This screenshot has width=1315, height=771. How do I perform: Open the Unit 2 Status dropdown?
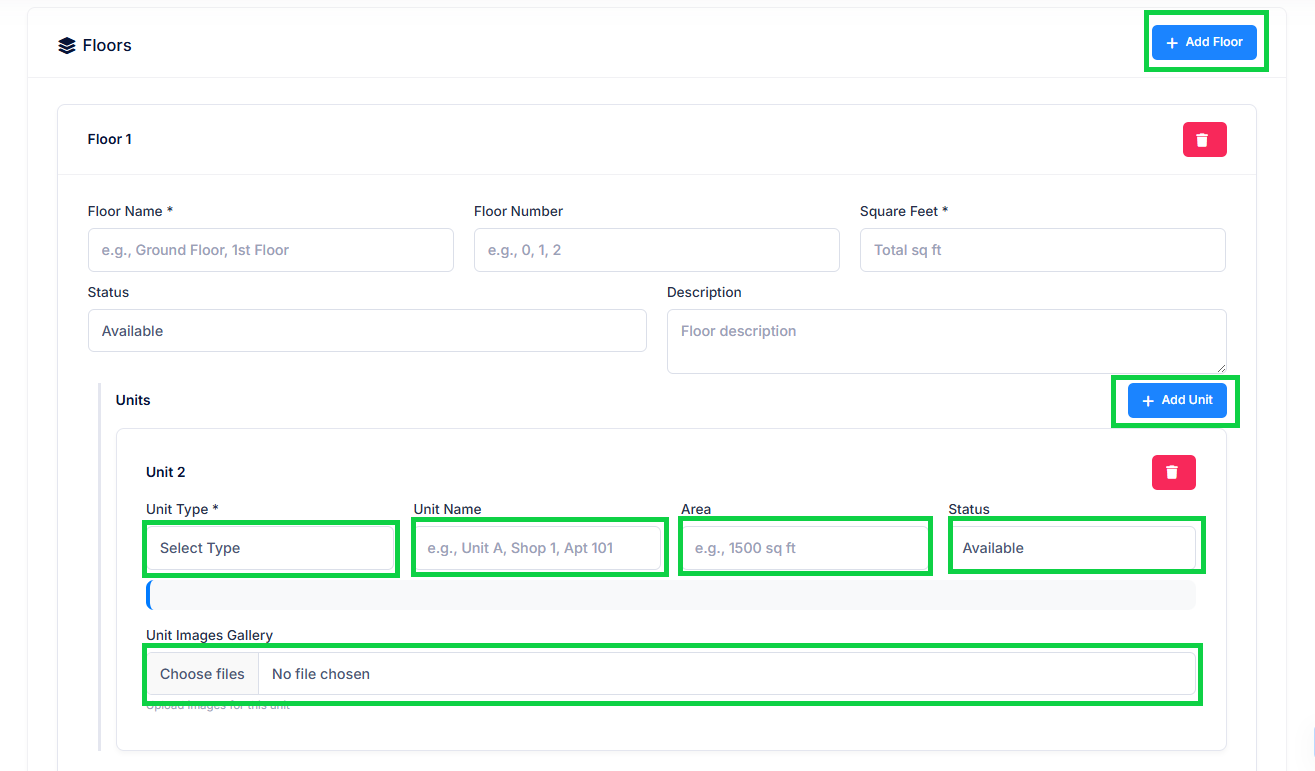[1072, 548]
